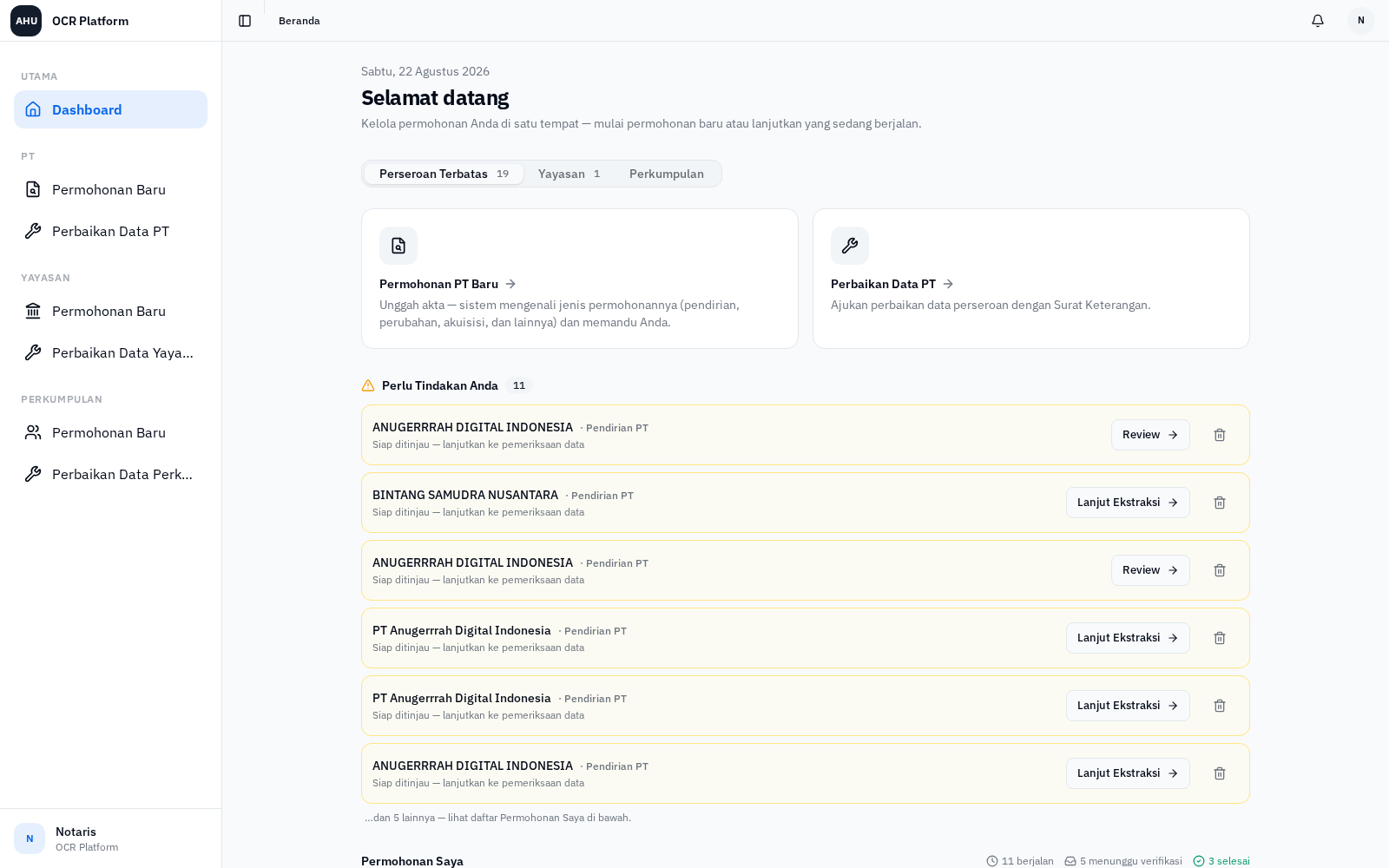Select the Perseroan Terbatas tab
The image size is (1389, 868).
(x=444, y=174)
